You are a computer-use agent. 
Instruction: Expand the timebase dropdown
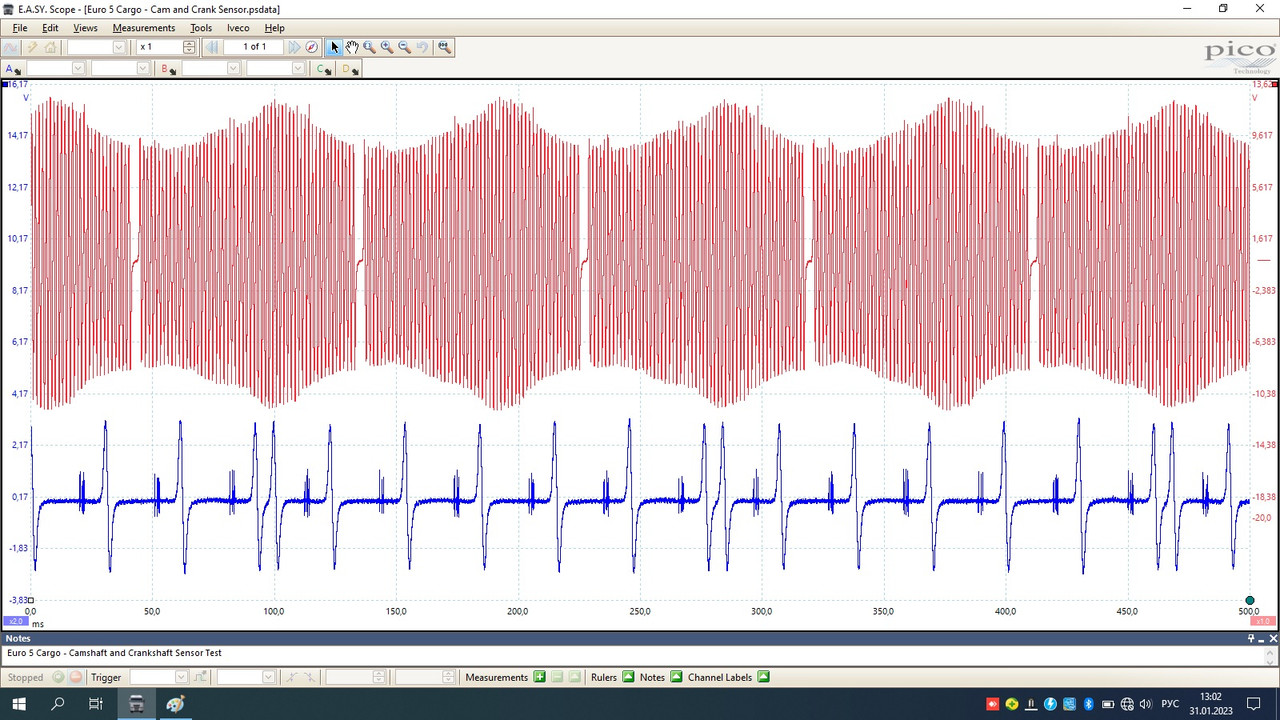click(x=119, y=47)
